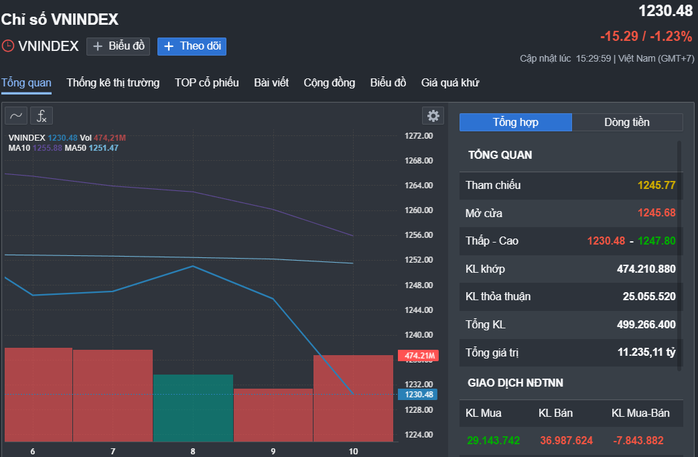The width and height of the screenshot is (698, 457).
Task: Click the 'Tổng giá trị' value 11.235,11 tỷ
Action: click(646, 352)
